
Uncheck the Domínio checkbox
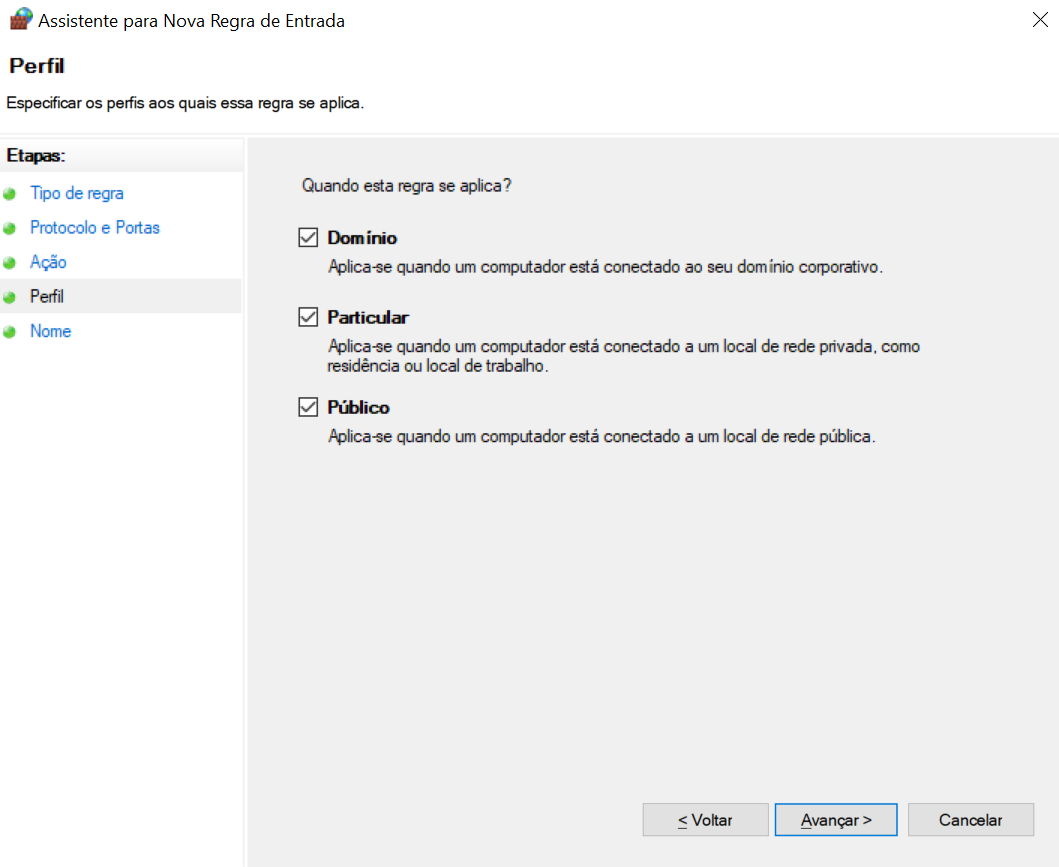(x=308, y=238)
